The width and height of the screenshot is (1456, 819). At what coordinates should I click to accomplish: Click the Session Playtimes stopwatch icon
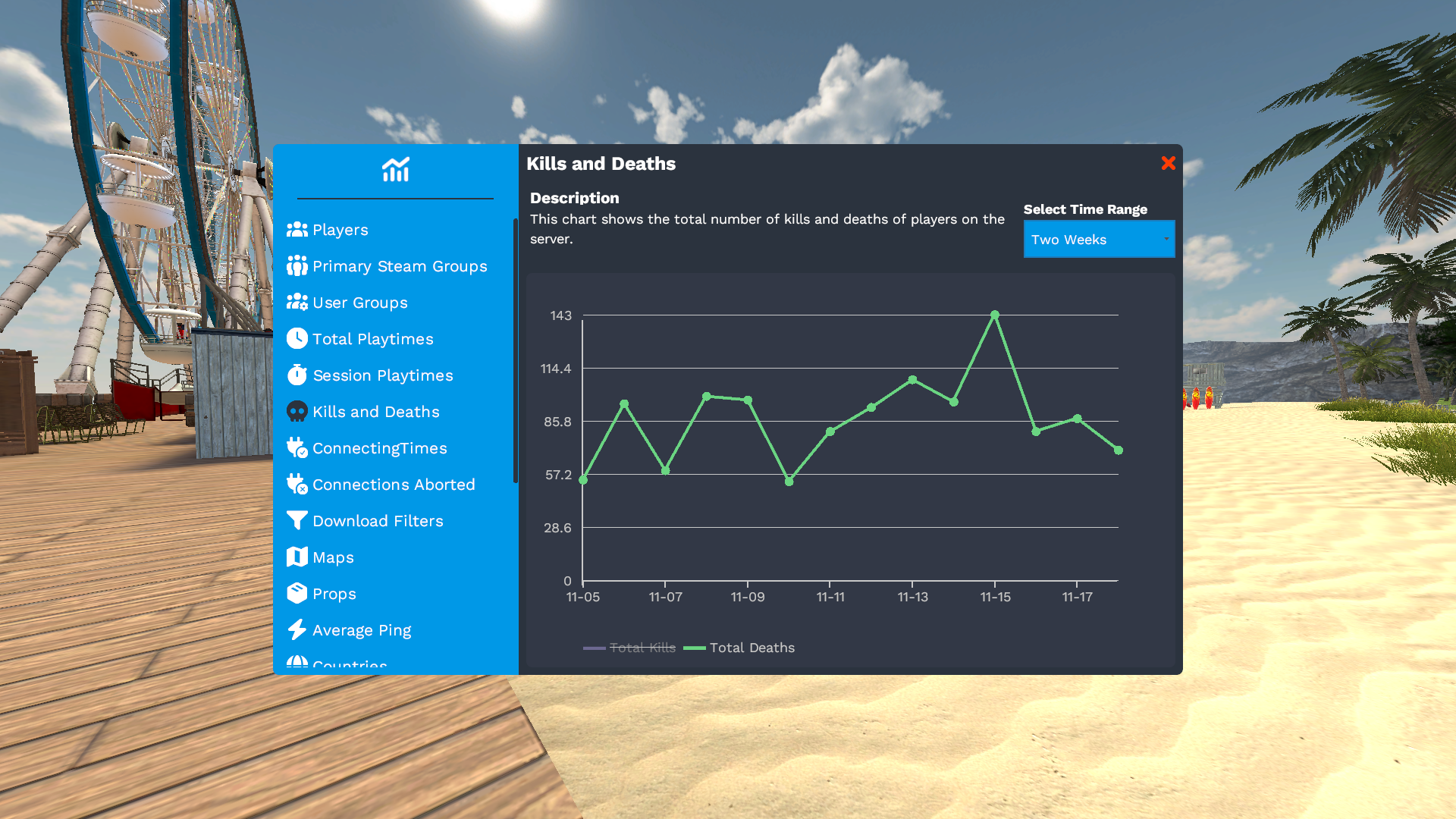pos(297,375)
